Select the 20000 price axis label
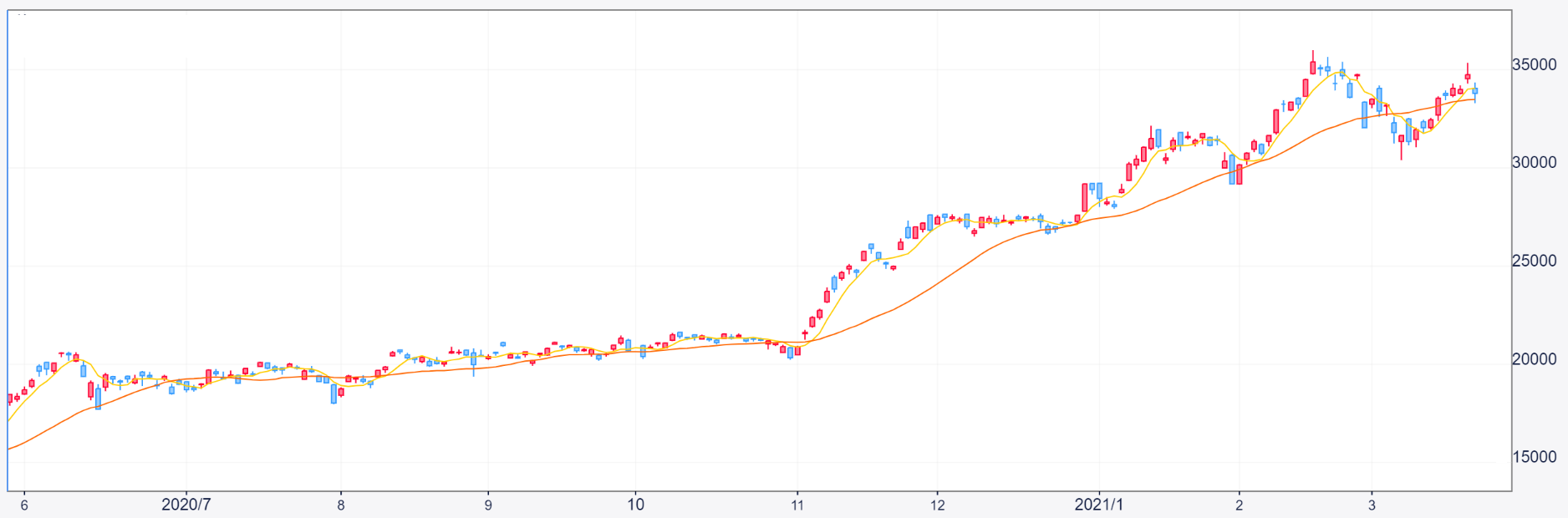The image size is (1568, 518). click(x=1534, y=359)
